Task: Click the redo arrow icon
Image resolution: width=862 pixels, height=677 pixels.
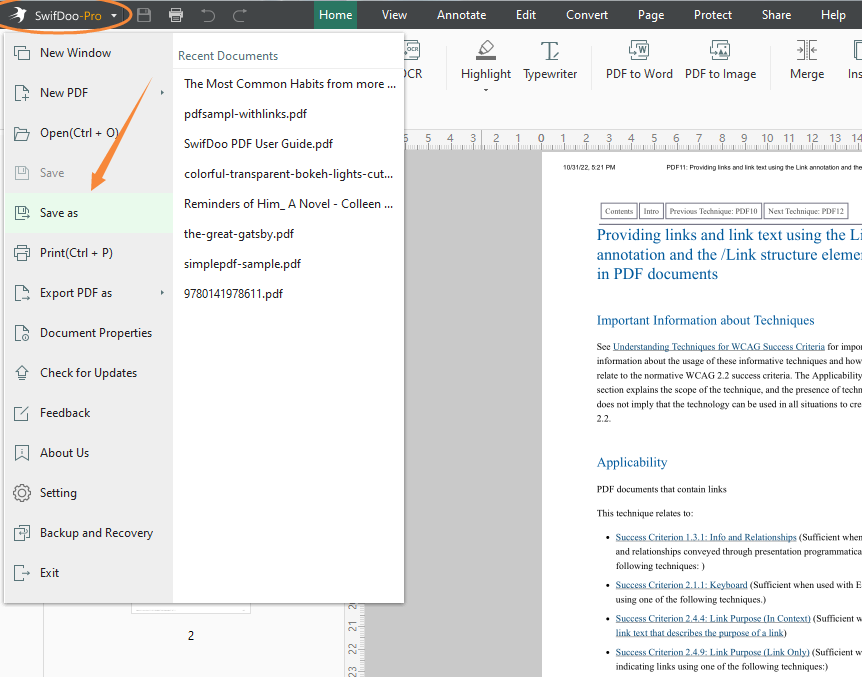Action: click(x=240, y=15)
